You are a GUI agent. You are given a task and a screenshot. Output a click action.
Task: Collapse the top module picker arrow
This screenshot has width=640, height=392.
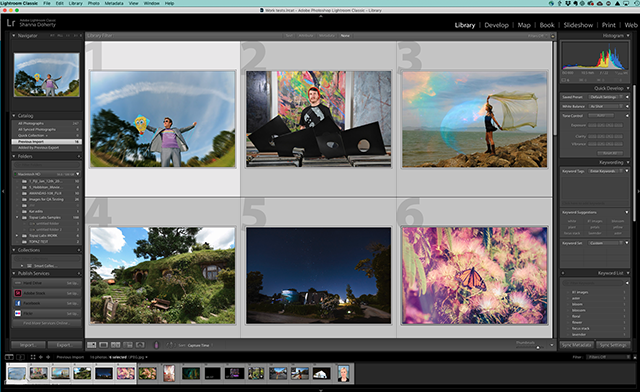[x=320, y=16]
